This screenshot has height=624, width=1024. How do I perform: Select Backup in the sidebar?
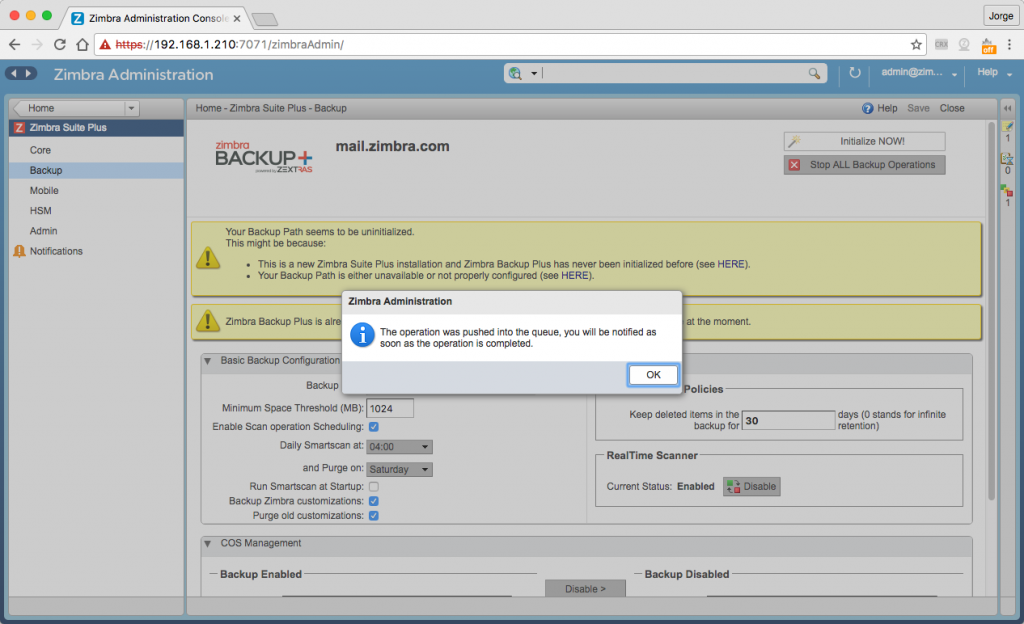point(96,170)
